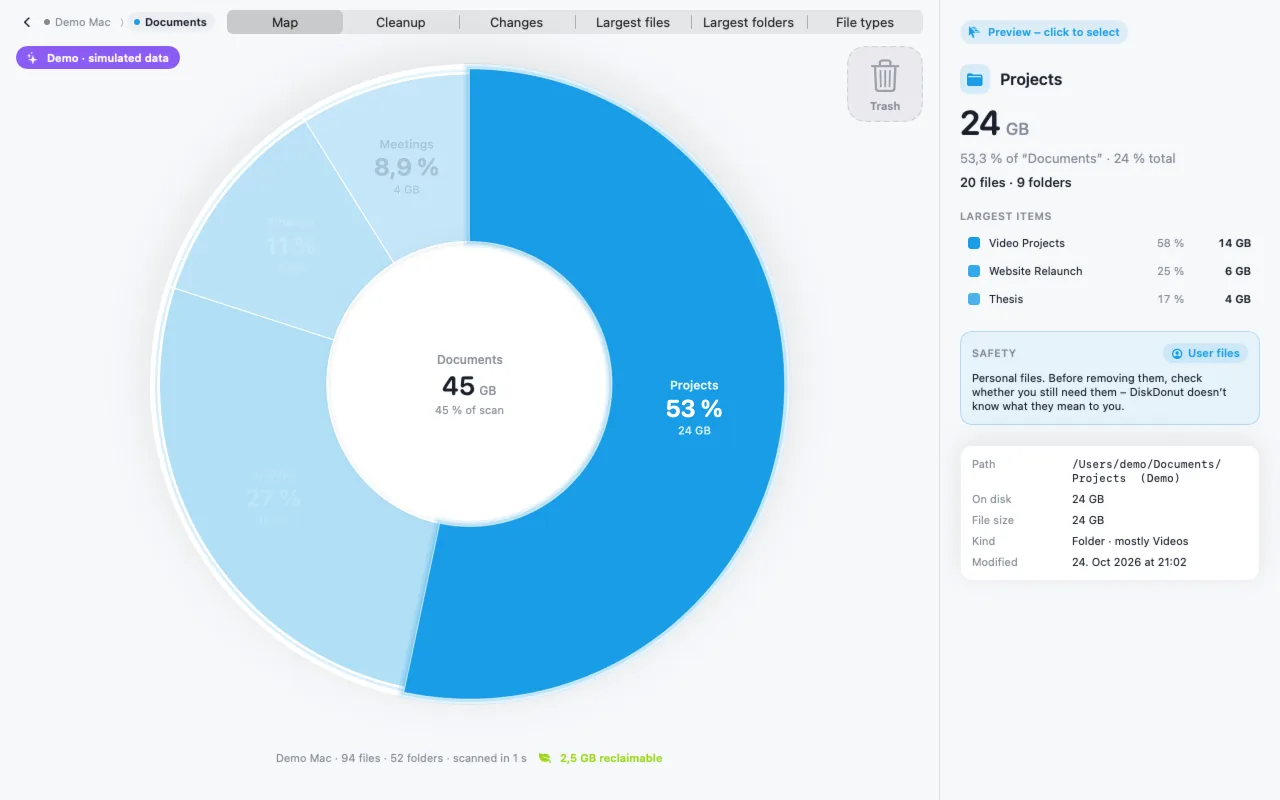Click the Website Relaunch color square
This screenshot has width=1280, height=800.
tap(974, 271)
